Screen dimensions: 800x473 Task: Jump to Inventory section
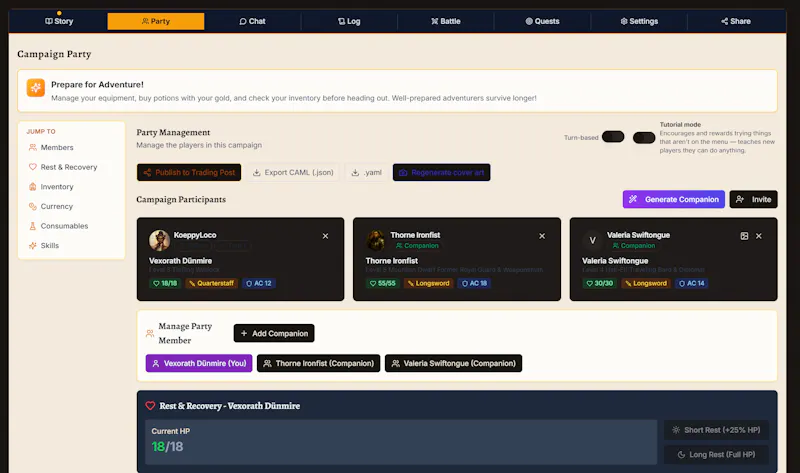pos(57,187)
